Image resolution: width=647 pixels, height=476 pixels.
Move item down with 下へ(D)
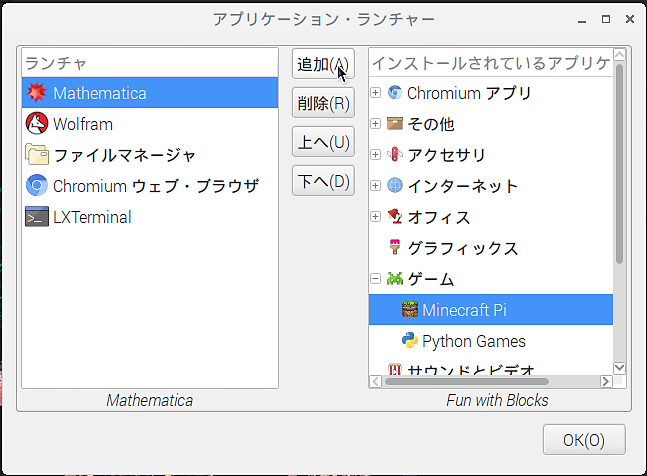(x=323, y=181)
